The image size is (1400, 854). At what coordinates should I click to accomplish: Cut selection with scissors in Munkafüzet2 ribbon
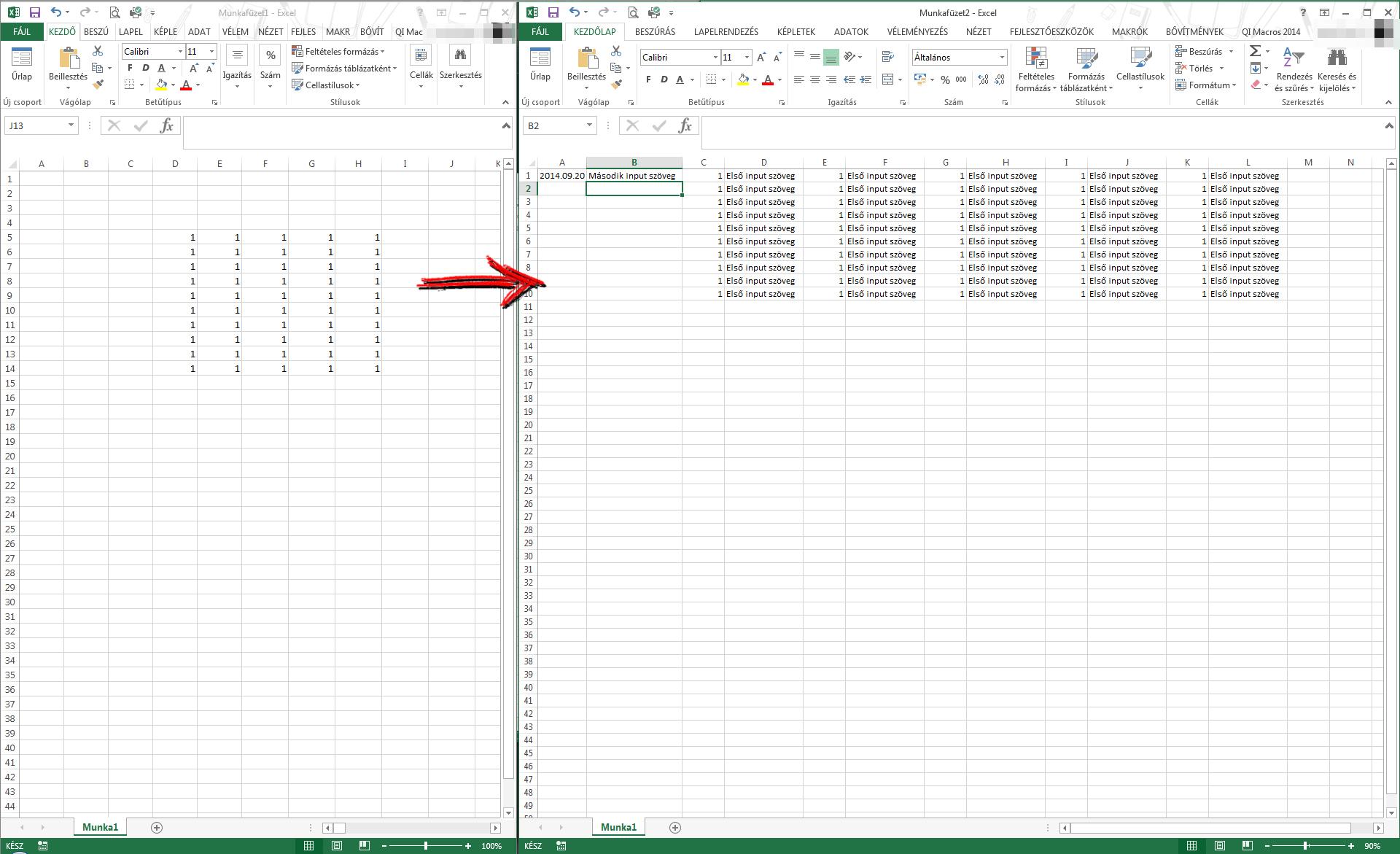click(x=616, y=51)
